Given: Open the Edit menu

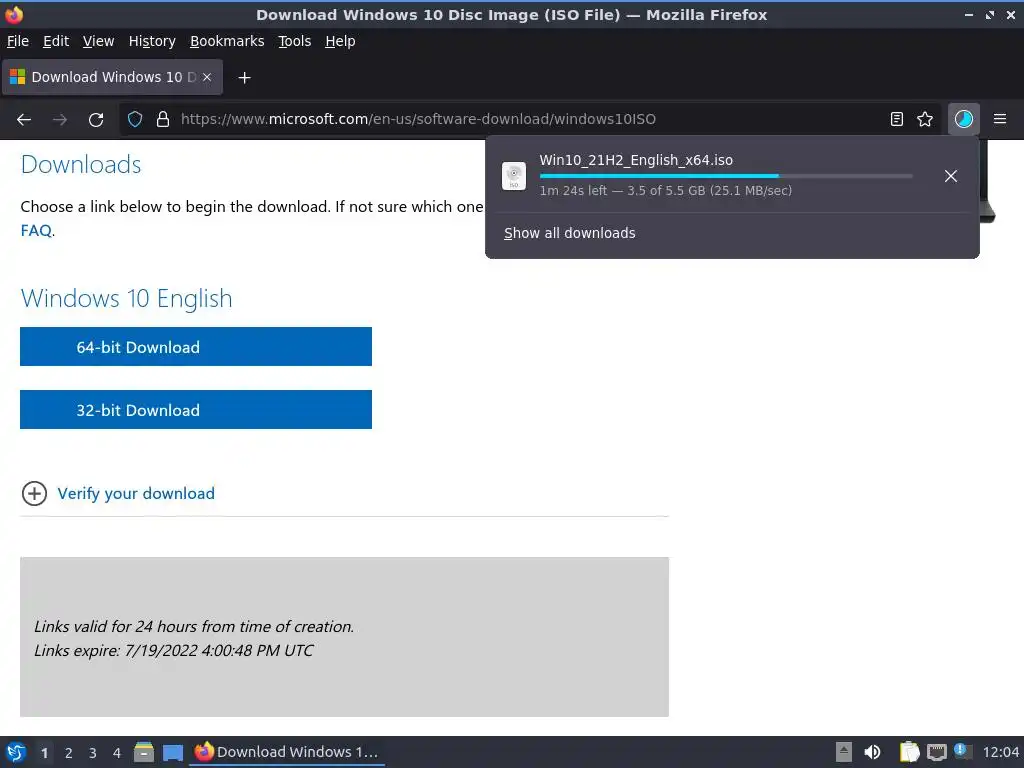Looking at the screenshot, I should (x=56, y=41).
